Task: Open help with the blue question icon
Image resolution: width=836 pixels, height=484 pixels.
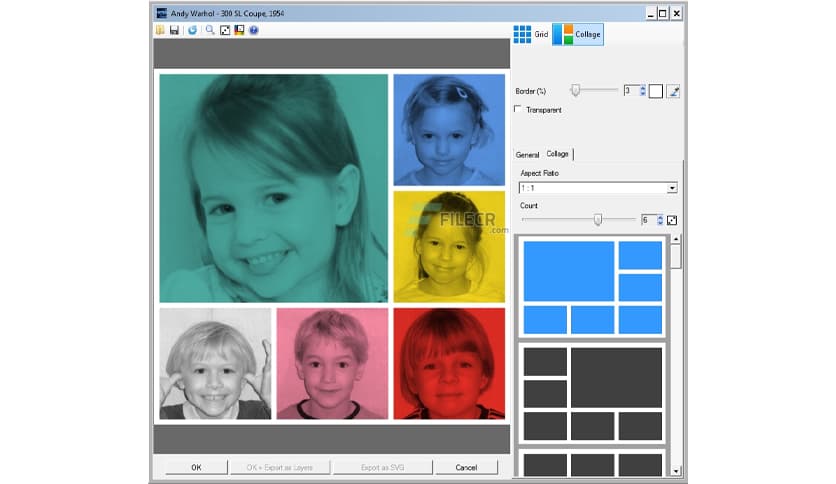Action: 254,30
